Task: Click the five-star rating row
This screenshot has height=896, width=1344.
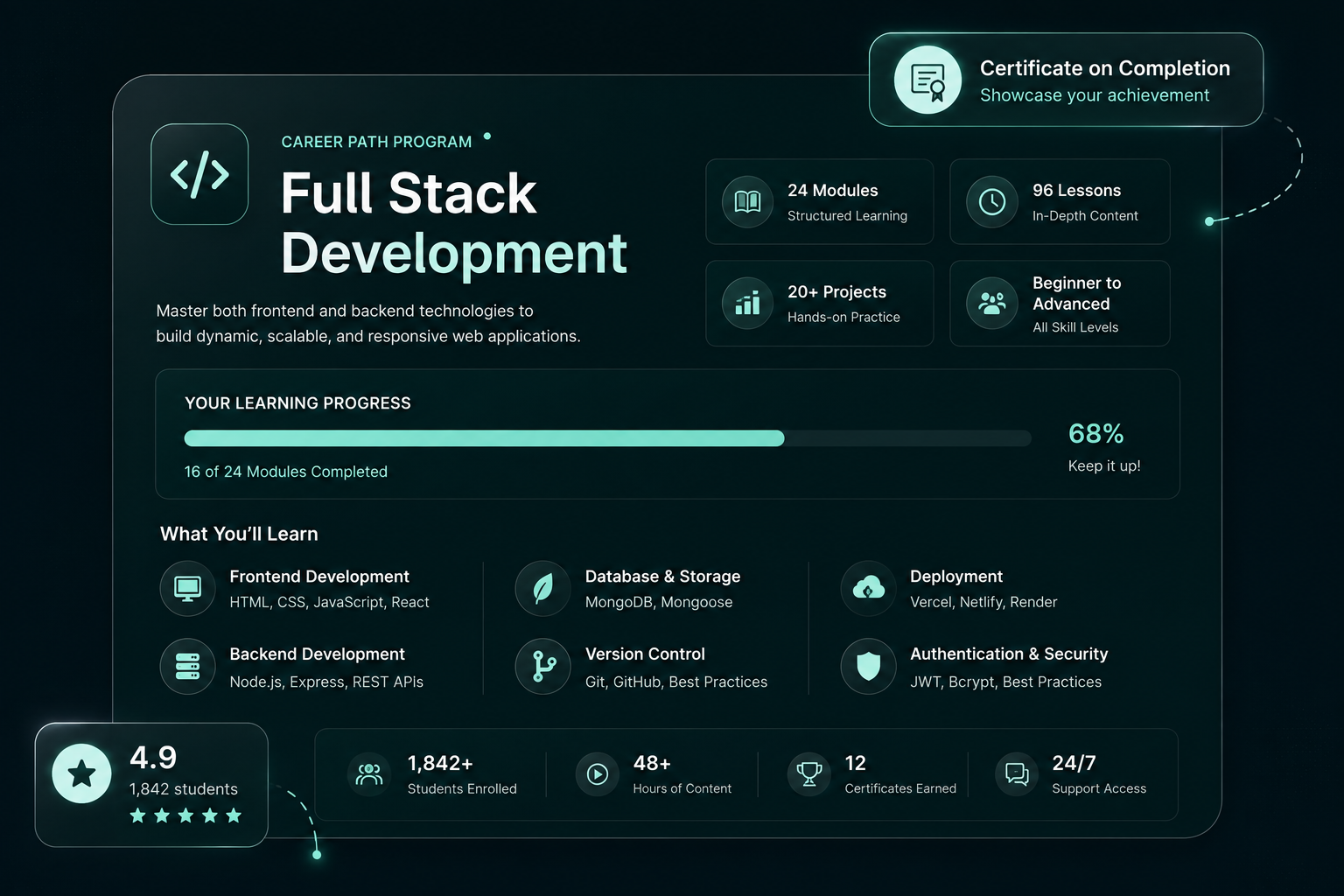Action: tap(185, 815)
